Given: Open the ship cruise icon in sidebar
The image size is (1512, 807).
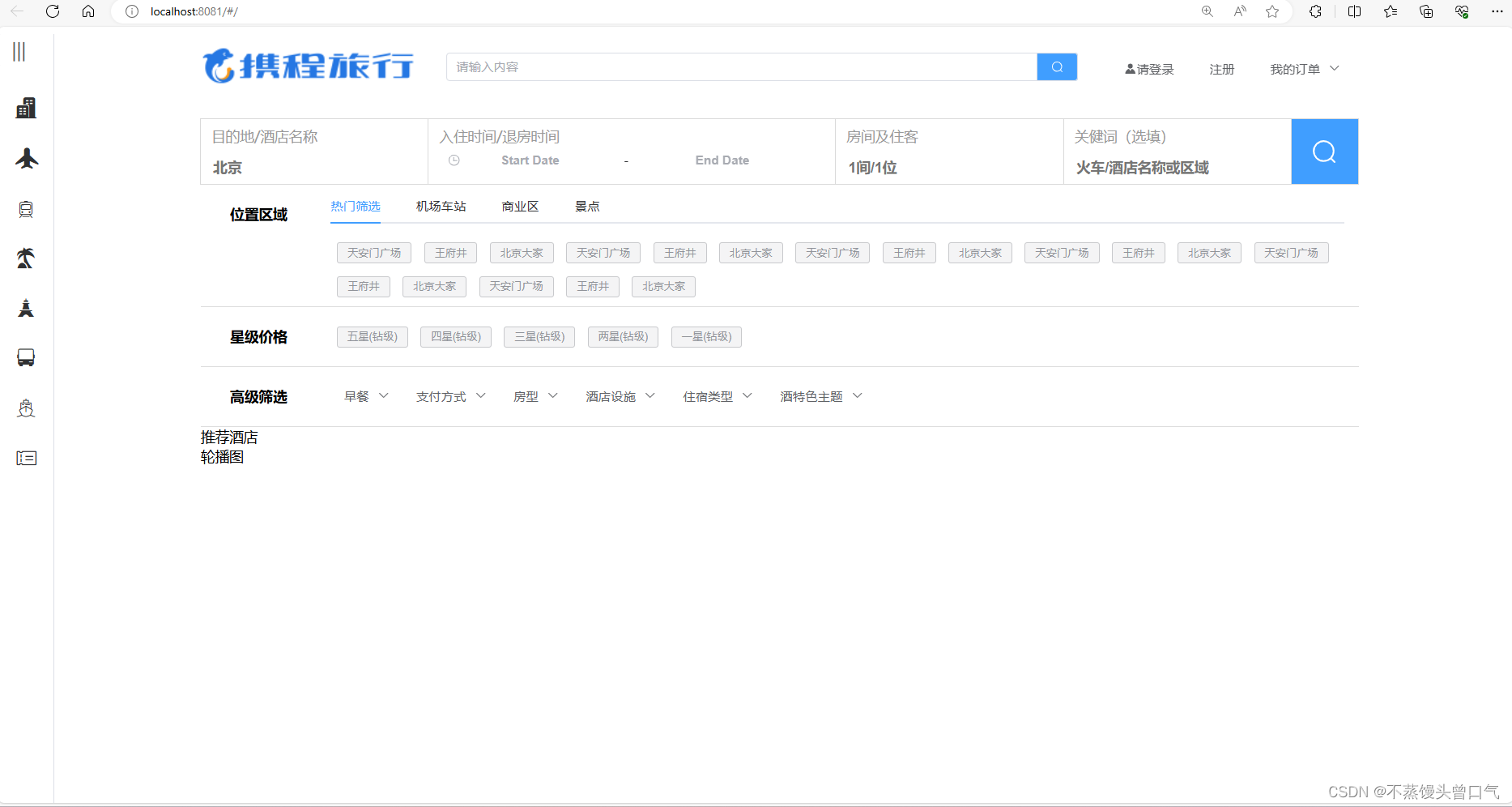Looking at the screenshot, I should [x=26, y=408].
